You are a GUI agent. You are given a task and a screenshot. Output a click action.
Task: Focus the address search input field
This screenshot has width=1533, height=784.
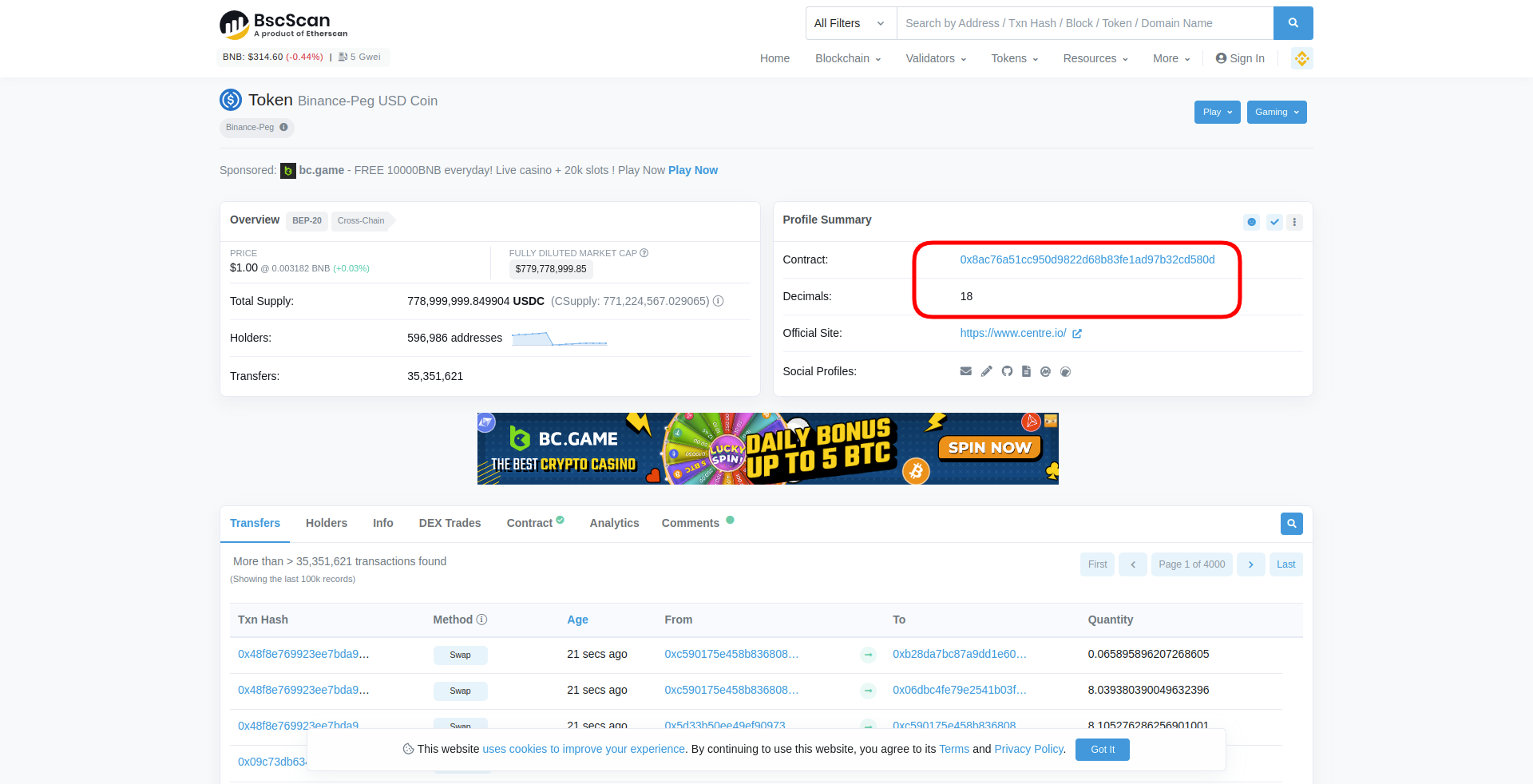point(1085,23)
